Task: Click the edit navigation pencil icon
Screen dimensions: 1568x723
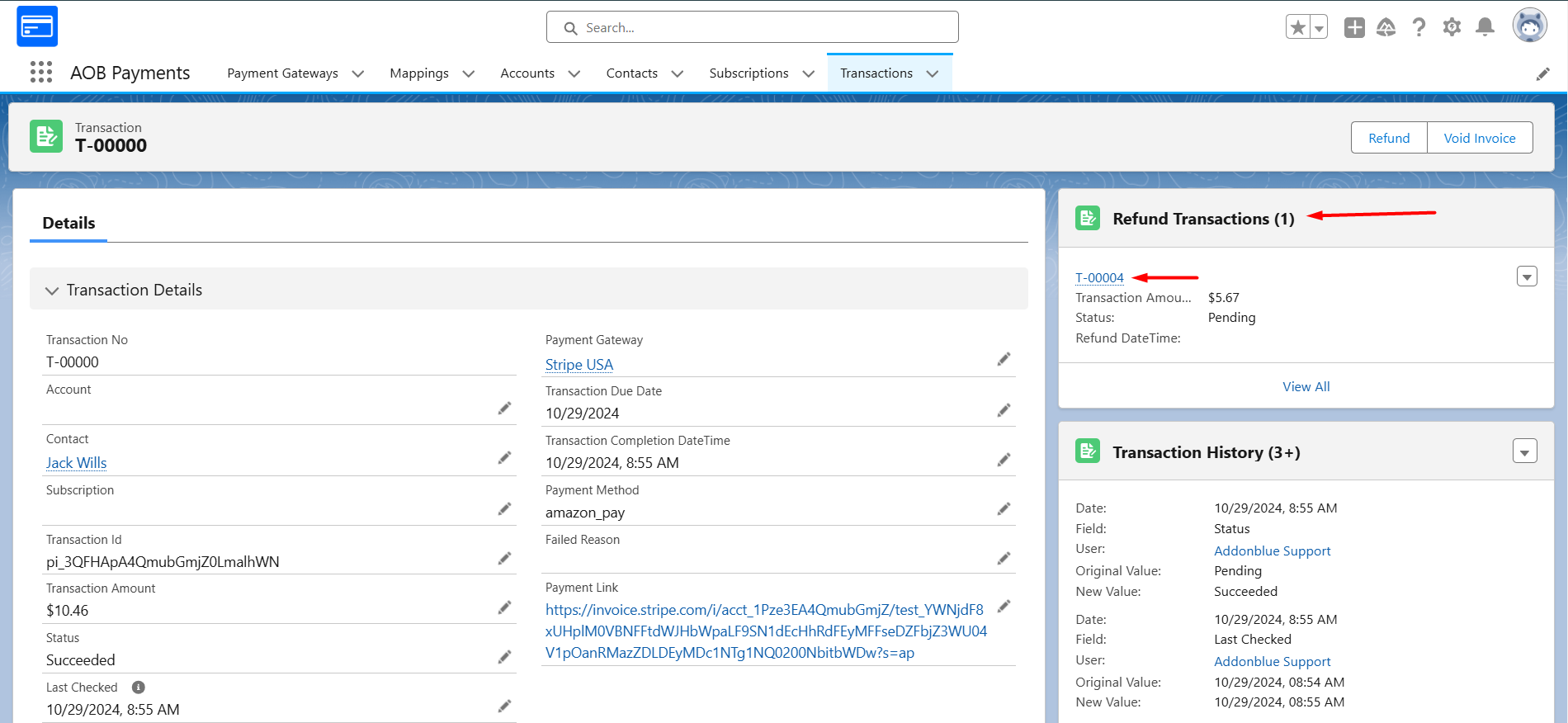Action: (x=1542, y=74)
